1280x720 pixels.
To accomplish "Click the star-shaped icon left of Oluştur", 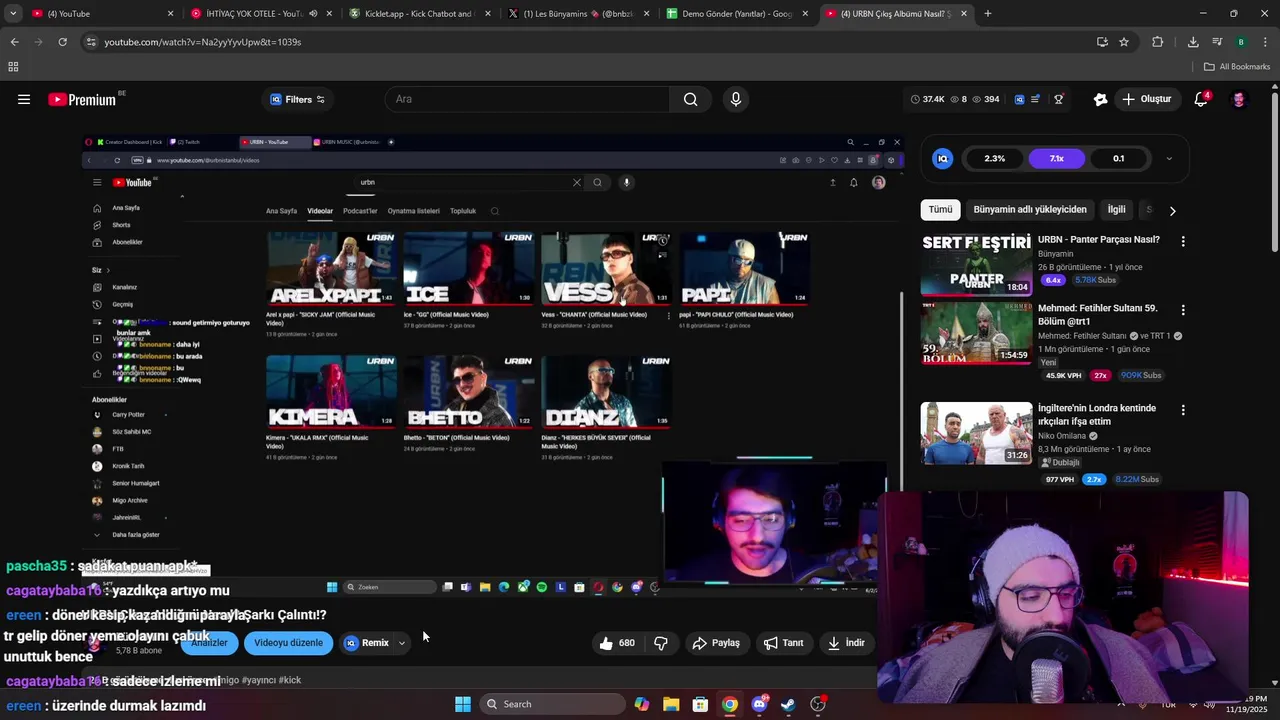I will click(1100, 99).
